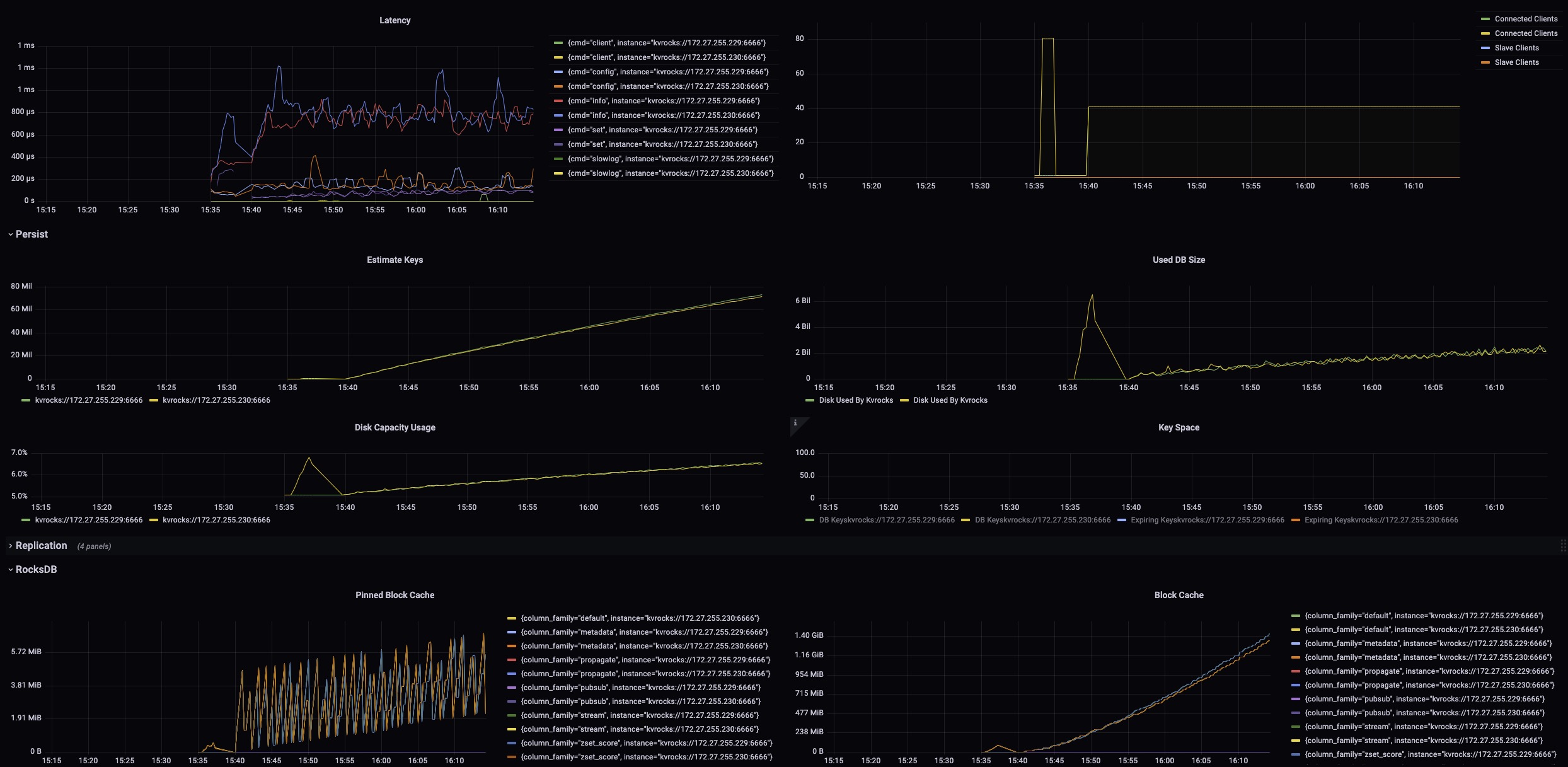Click Key Space panel title

pyautogui.click(x=1179, y=427)
